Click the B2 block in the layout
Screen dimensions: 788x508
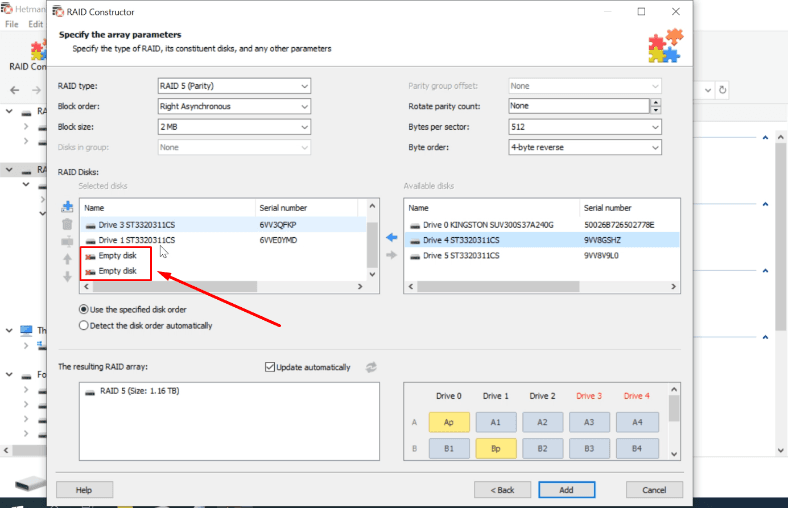pos(542,448)
